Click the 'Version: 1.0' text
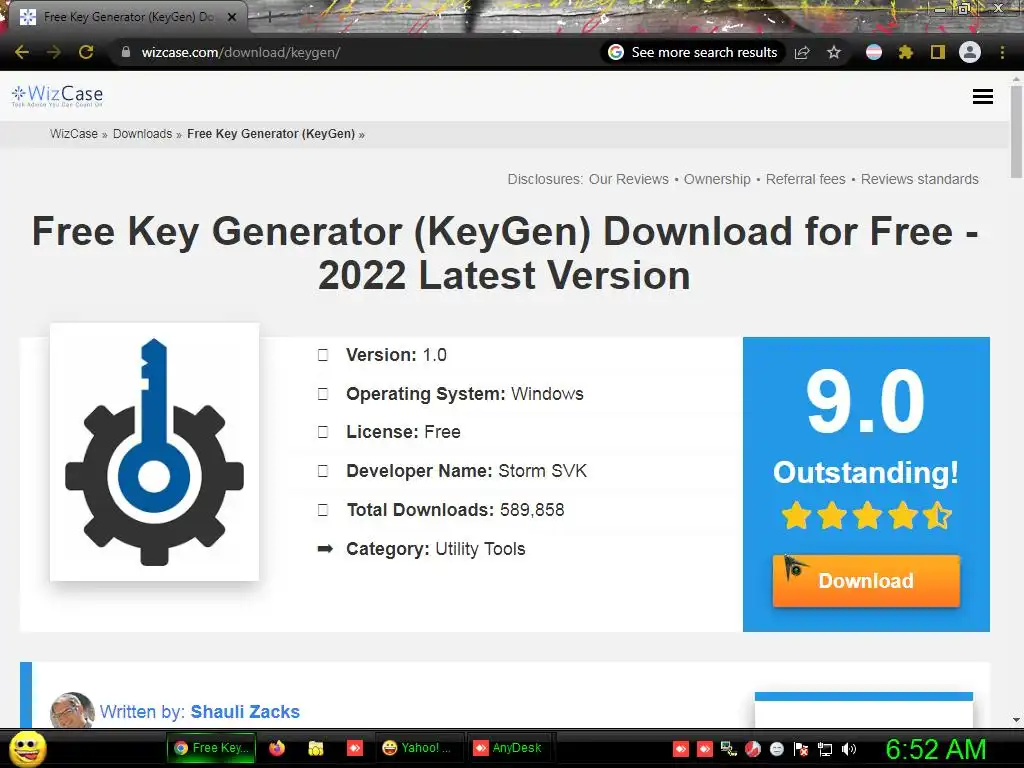The width and height of the screenshot is (1024, 768). [396, 355]
